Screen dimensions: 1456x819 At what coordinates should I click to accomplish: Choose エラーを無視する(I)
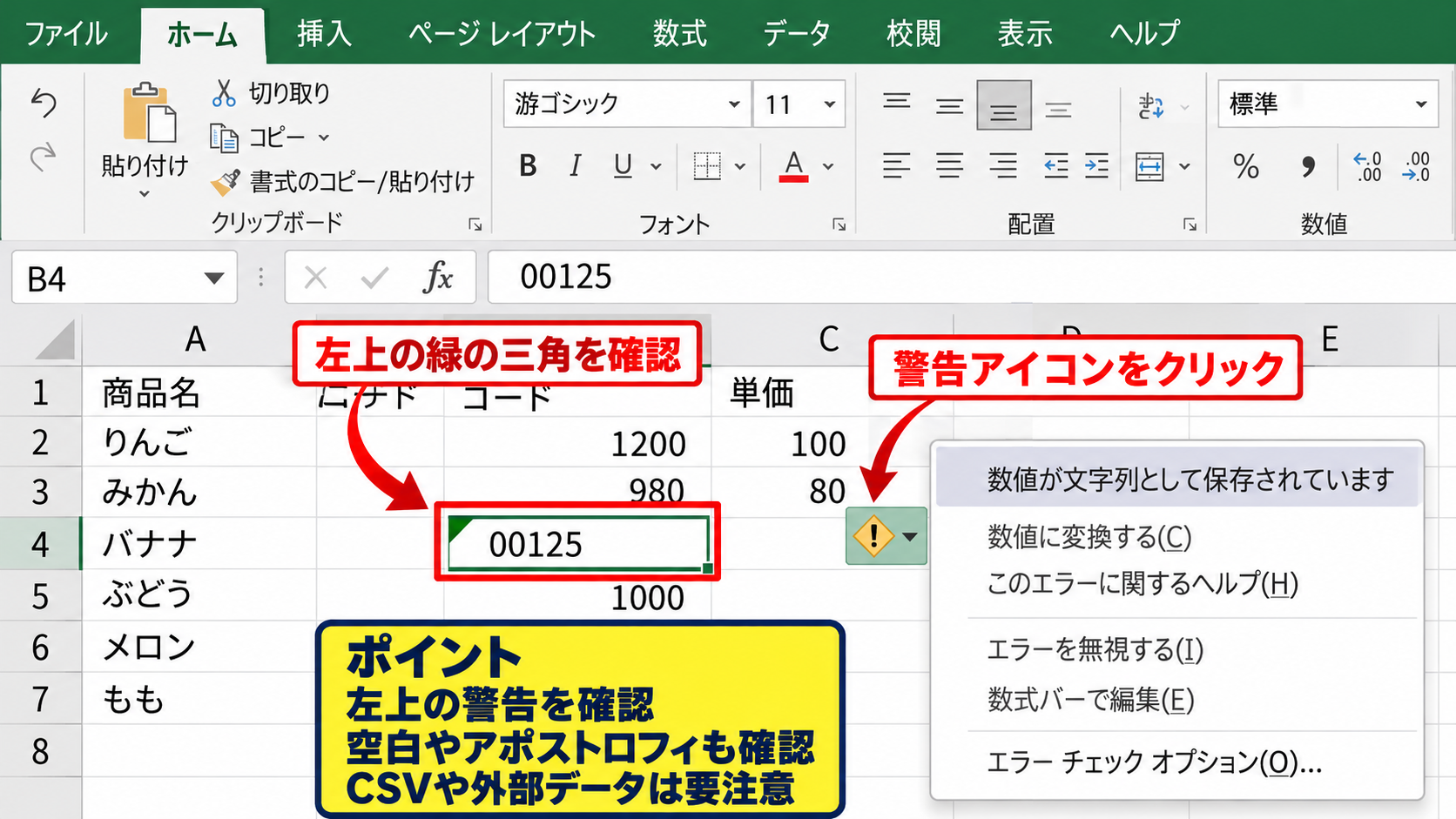coord(1095,648)
